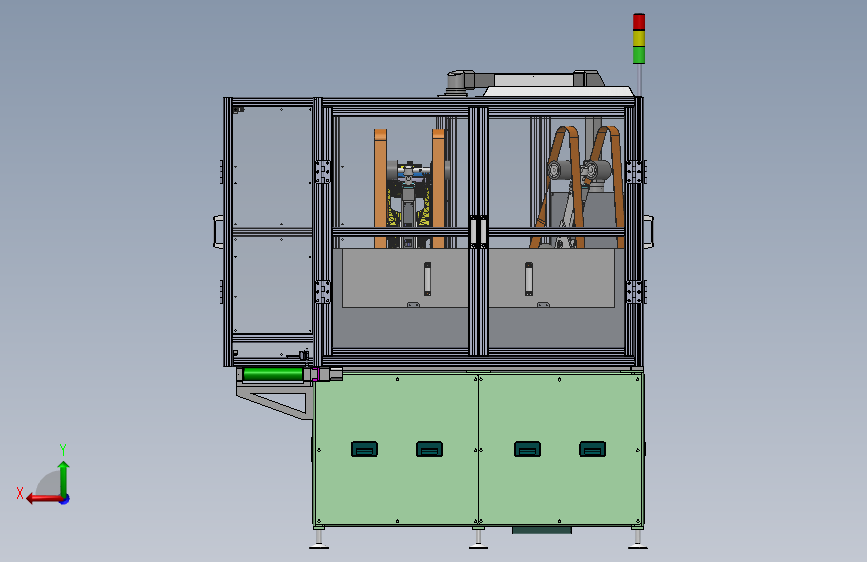Select the leveling foot under the cabinet's center

pos(478,539)
